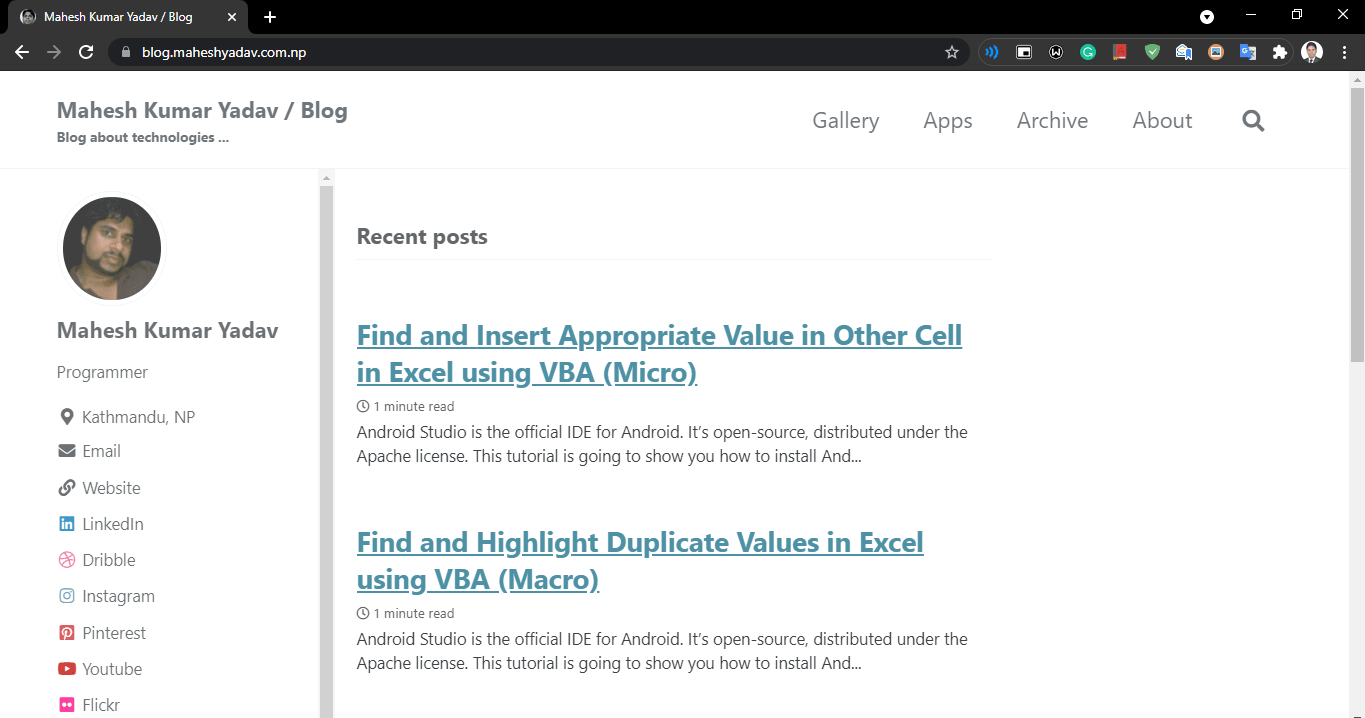1365x718 pixels.
Task: Bookmark this page with the star icon
Action: 952,52
